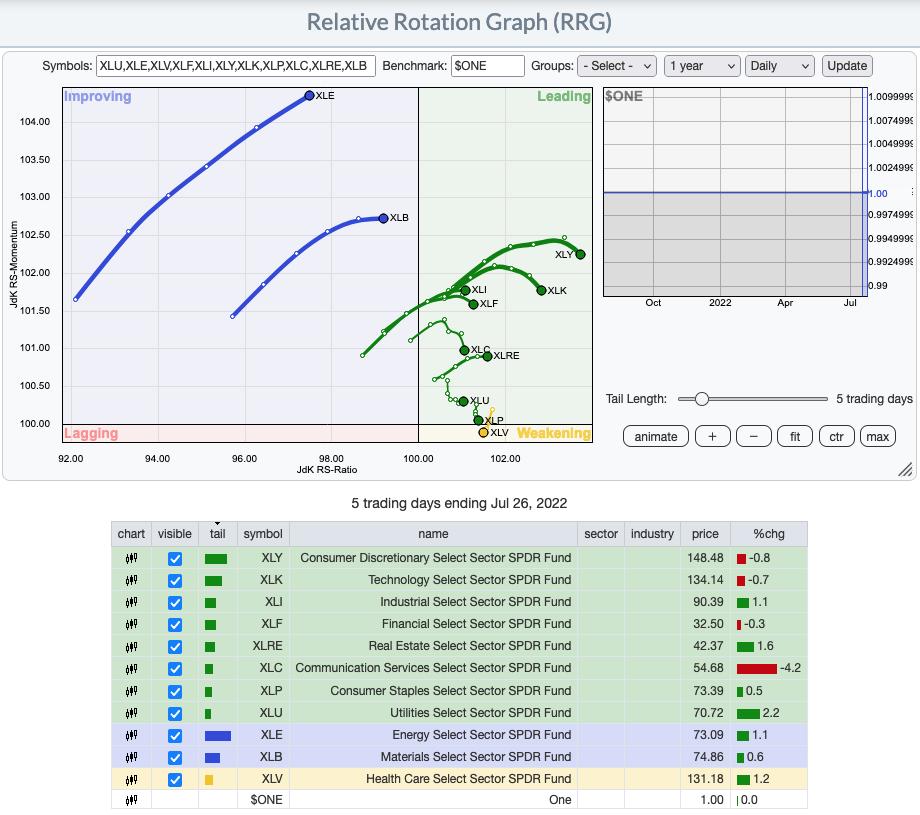Click the XLV yellow tail swatch
Image resolution: width=920 pixels, height=815 pixels.
click(209, 780)
